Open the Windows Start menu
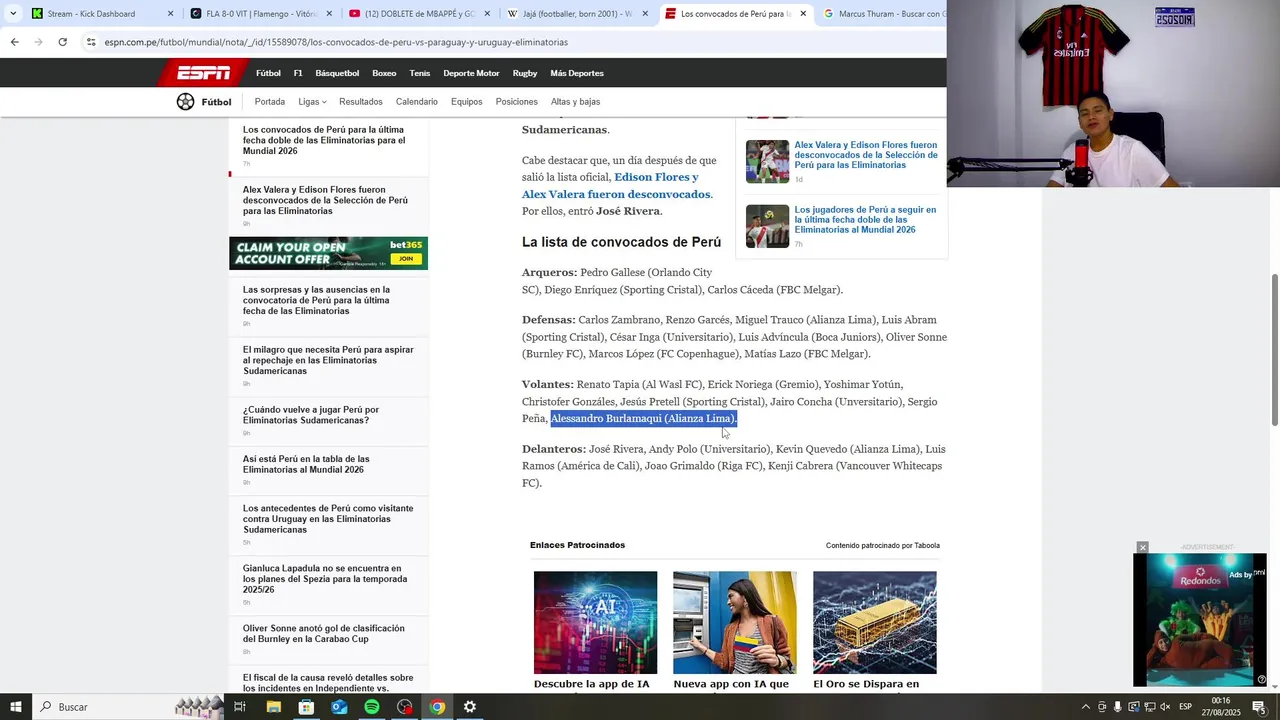 coord(15,707)
